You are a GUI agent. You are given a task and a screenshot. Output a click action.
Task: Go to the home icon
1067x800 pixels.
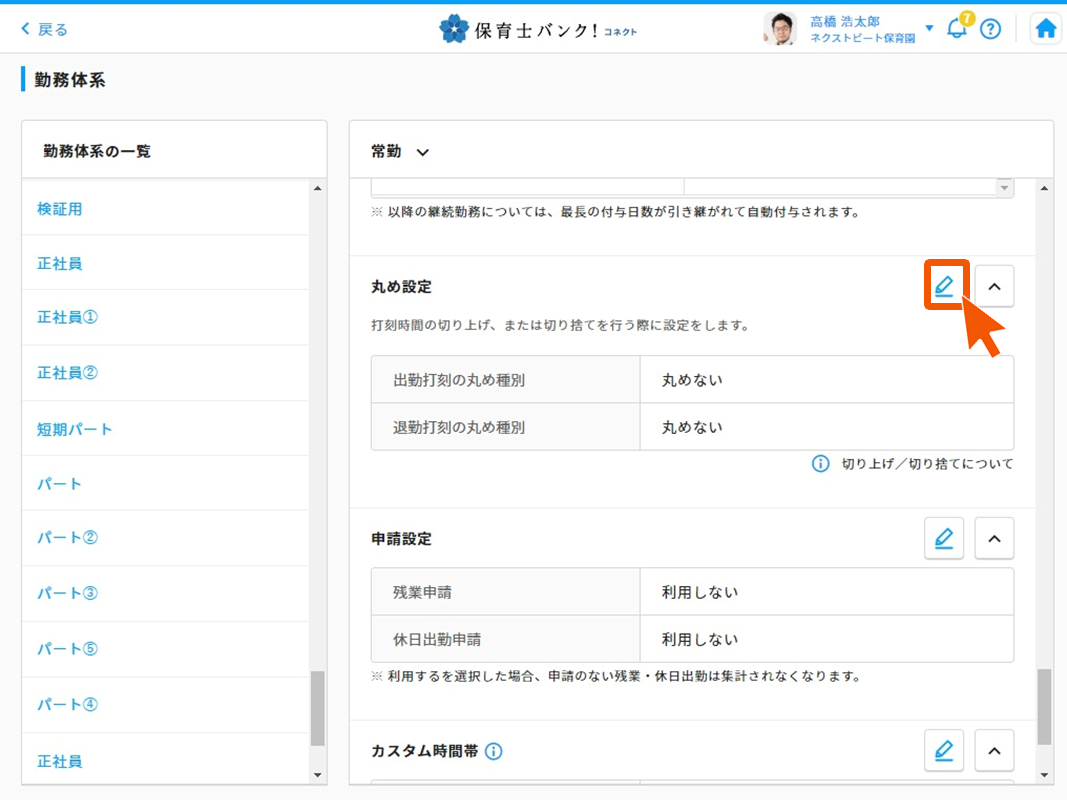pos(1046,29)
